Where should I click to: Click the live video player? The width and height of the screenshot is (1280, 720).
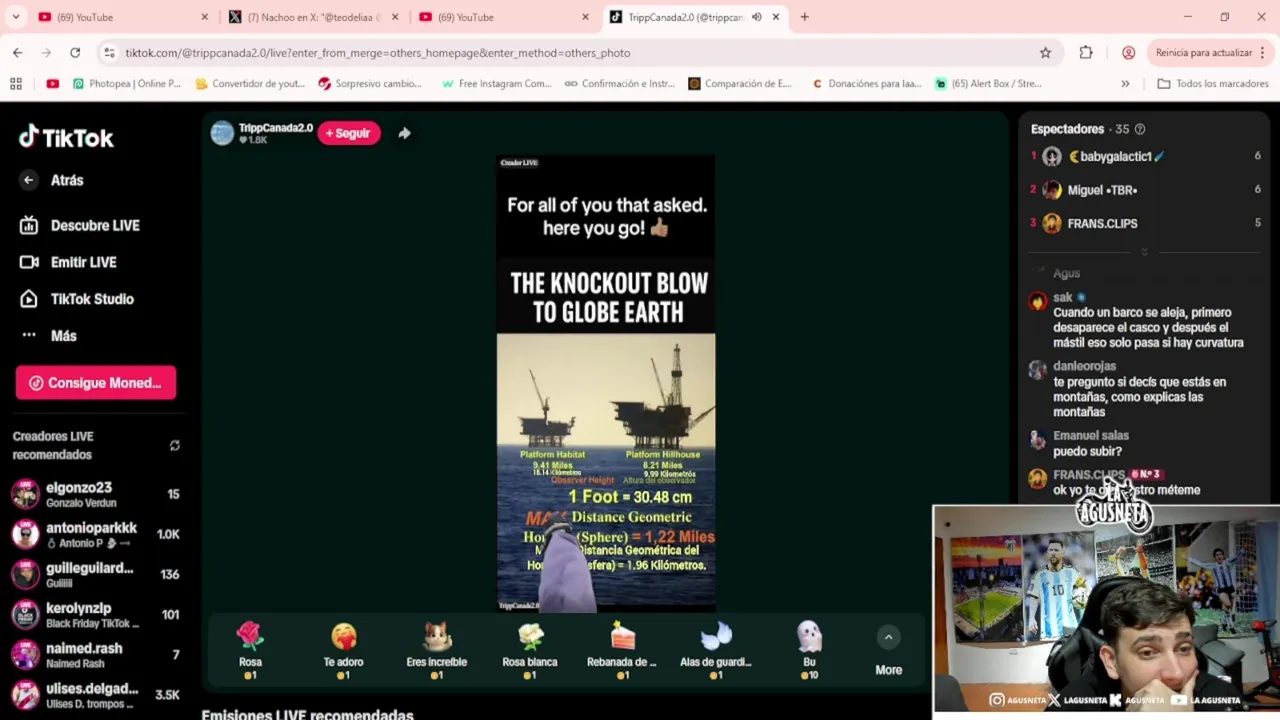click(x=606, y=383)
